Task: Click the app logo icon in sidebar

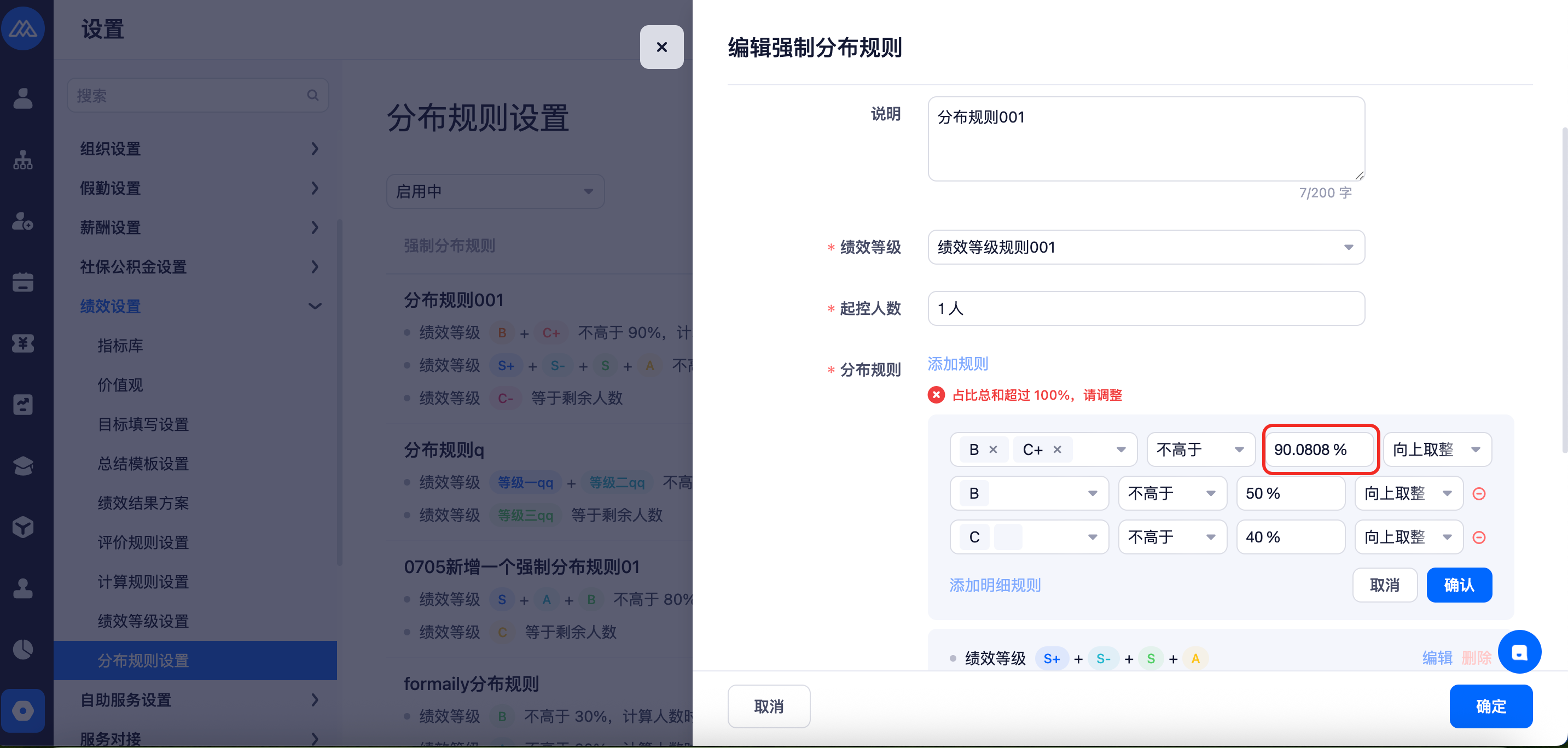Action: pos(23,28)
